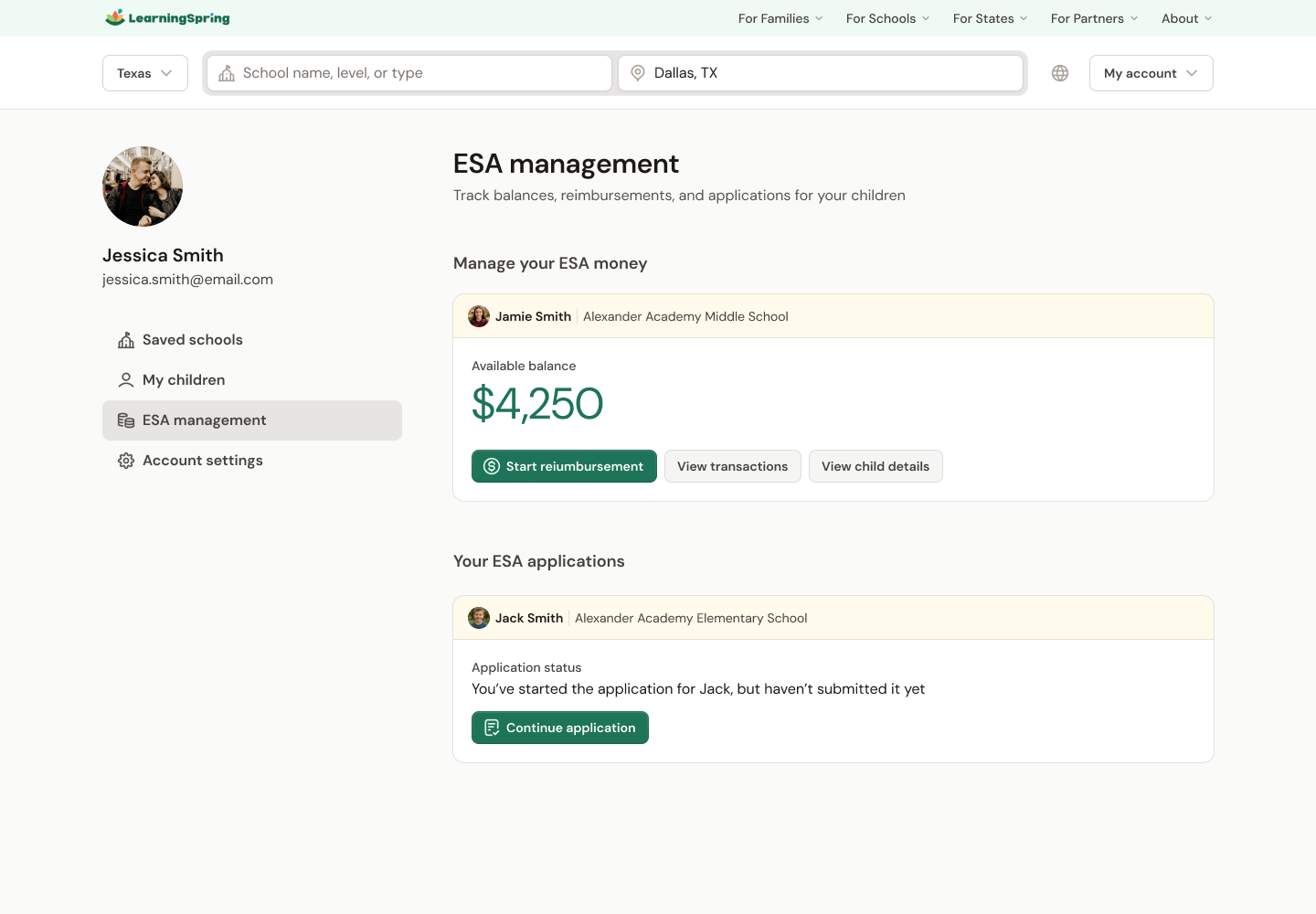1316x914 pixels.
Task: Expand the For Schools menu
Action: point(887,18)
